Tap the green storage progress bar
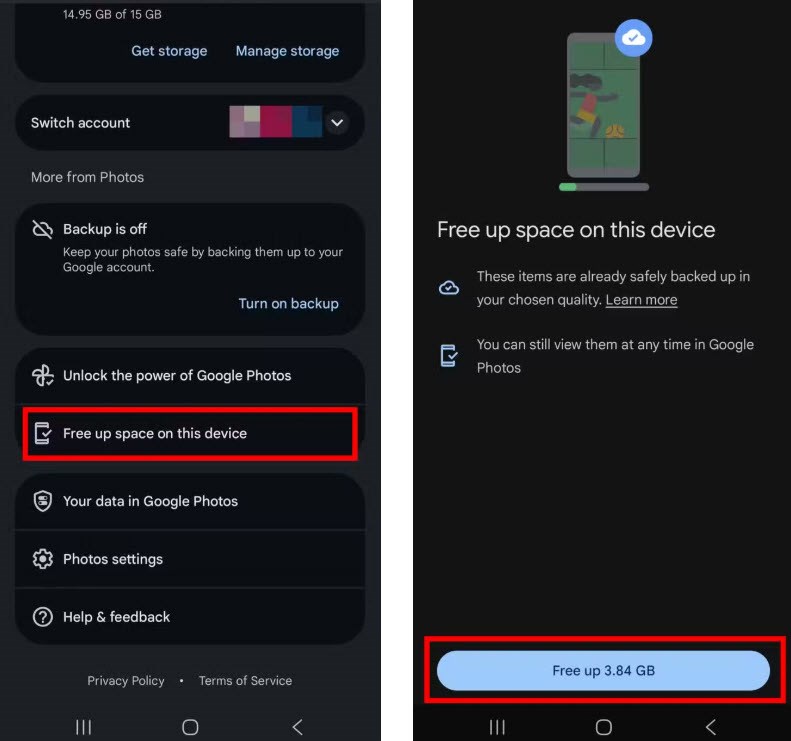The width and height of the screenshot is (791, 741). 604,187
